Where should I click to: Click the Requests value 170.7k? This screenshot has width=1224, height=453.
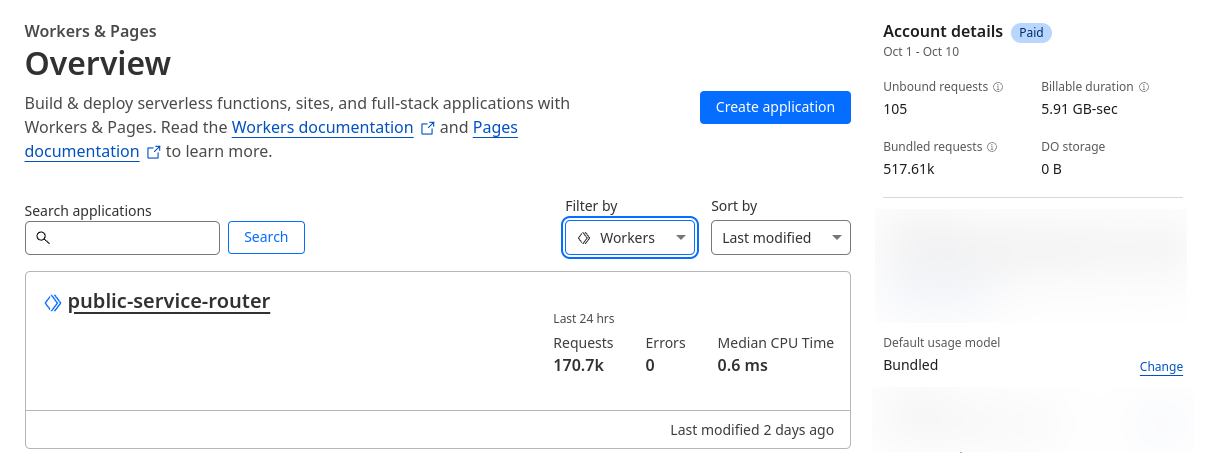coord(579,365)
